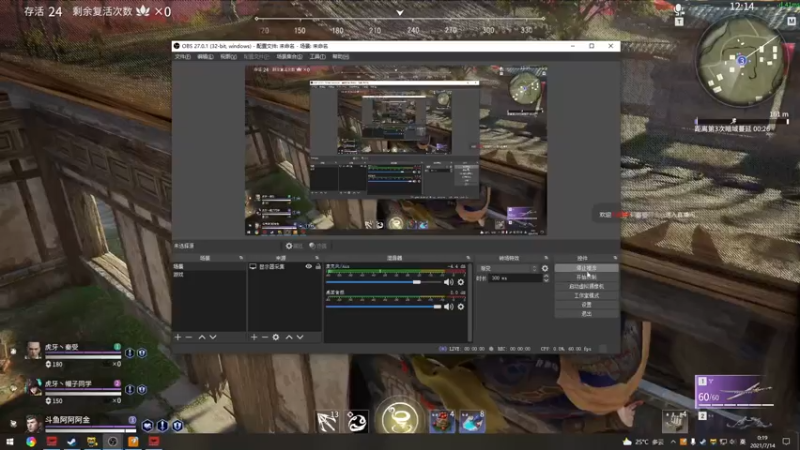Undock the Scenes panel

click(x=241, y=258)
